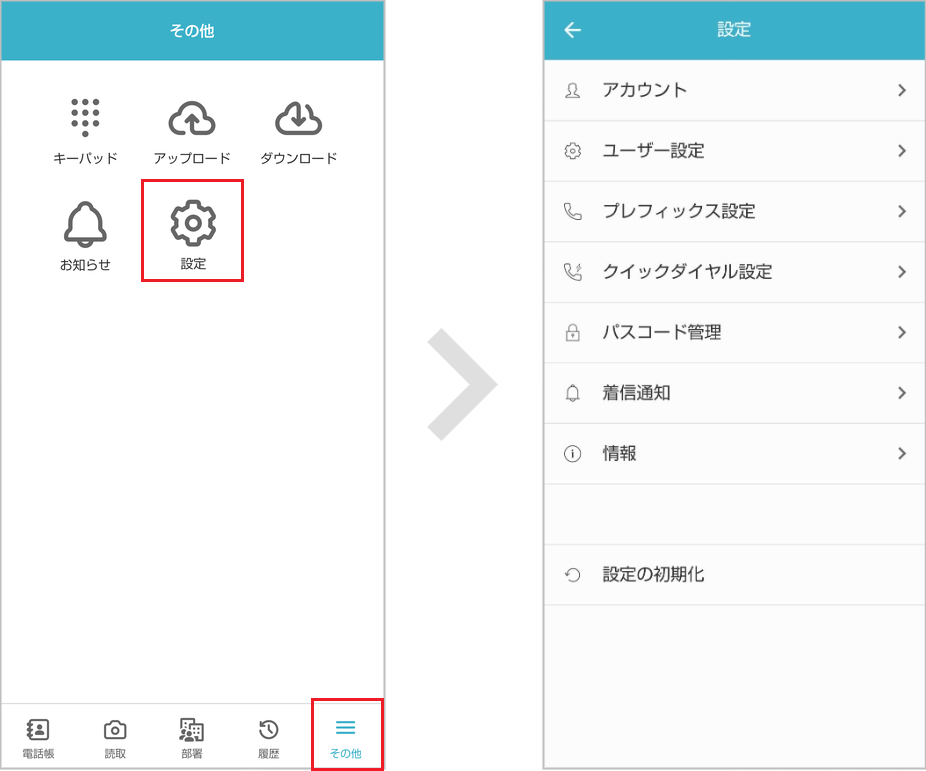926x771 pixels.
Task: Click the 情報 info icon
Action: [572, 453]
